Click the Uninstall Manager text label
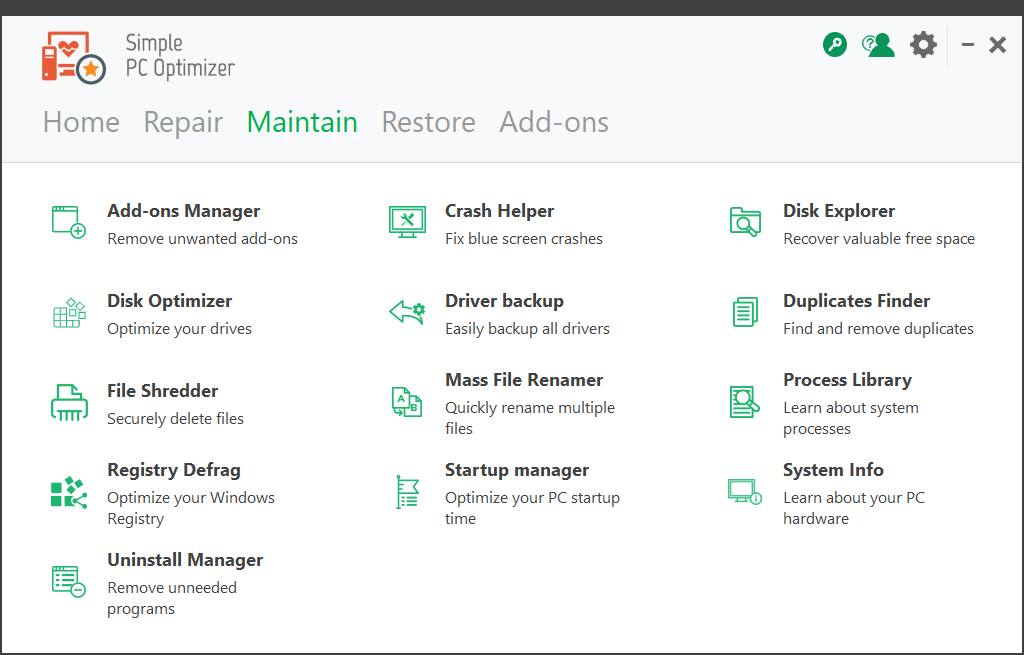The image size is (1024, 655). point(185,560)
